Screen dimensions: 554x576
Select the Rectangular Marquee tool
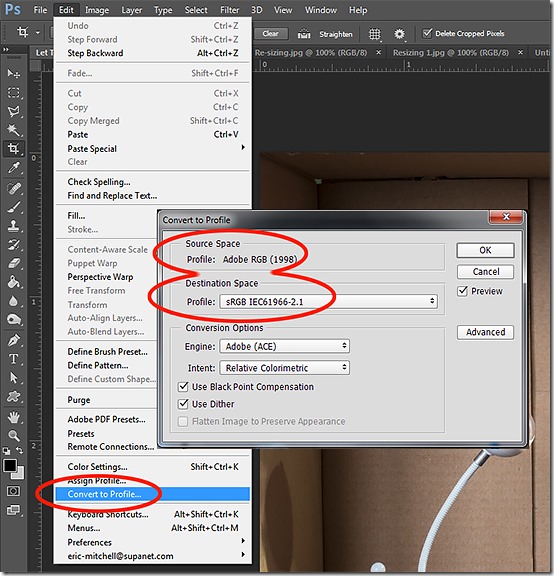(14, 93)
